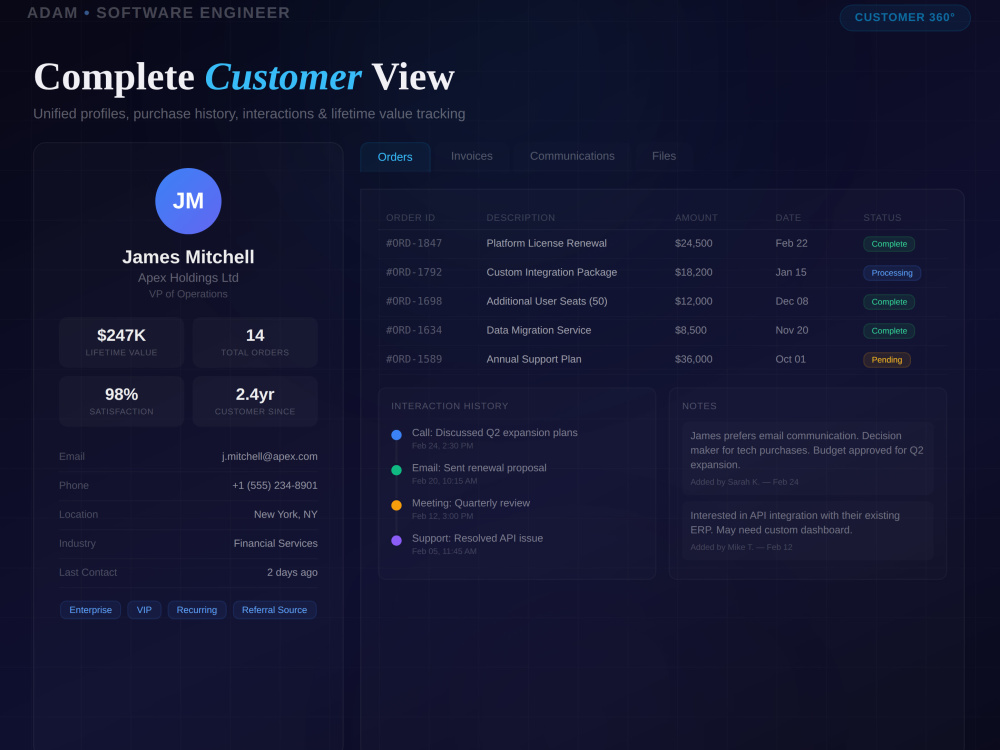This screenshot has height=750, width=1000.
Task: Click the Customer 360° badge button
Action: (x=904, y=17)
